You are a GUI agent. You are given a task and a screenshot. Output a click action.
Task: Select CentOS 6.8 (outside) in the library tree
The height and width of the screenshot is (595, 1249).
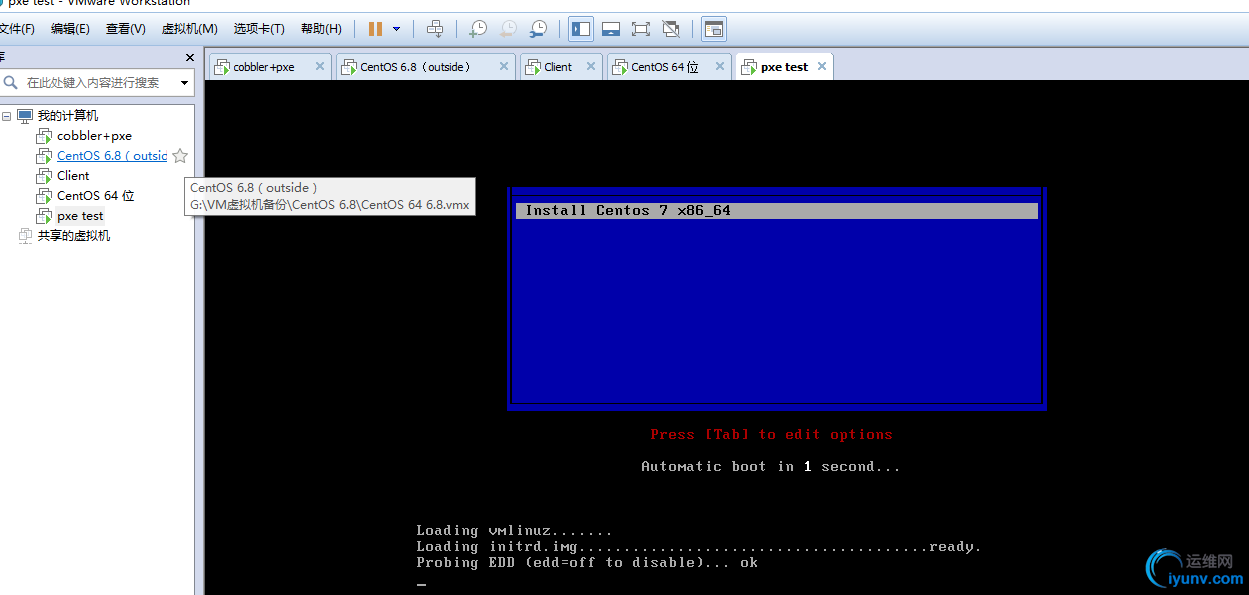[112, 156]
